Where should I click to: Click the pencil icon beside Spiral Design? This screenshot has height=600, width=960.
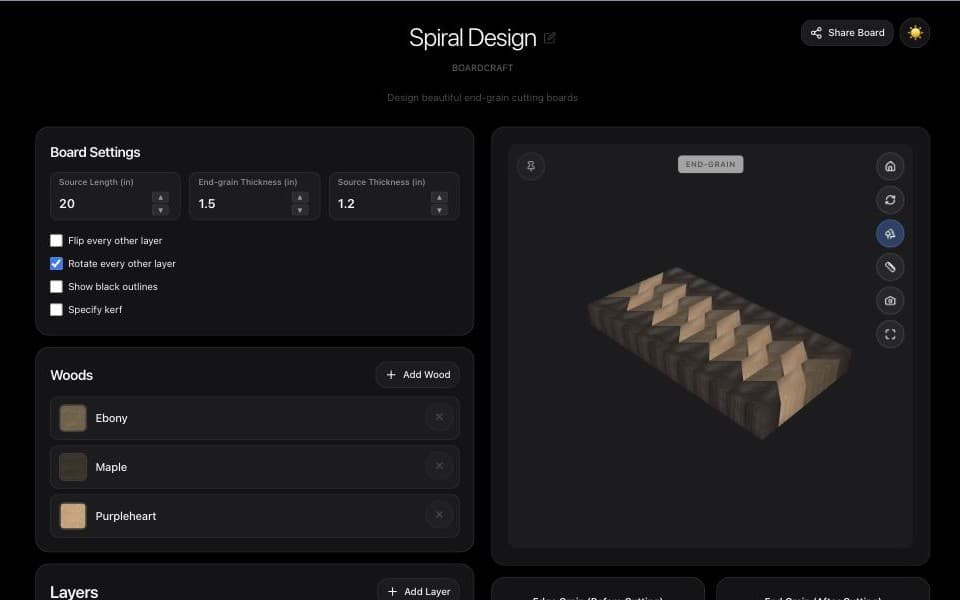[549, 38]
